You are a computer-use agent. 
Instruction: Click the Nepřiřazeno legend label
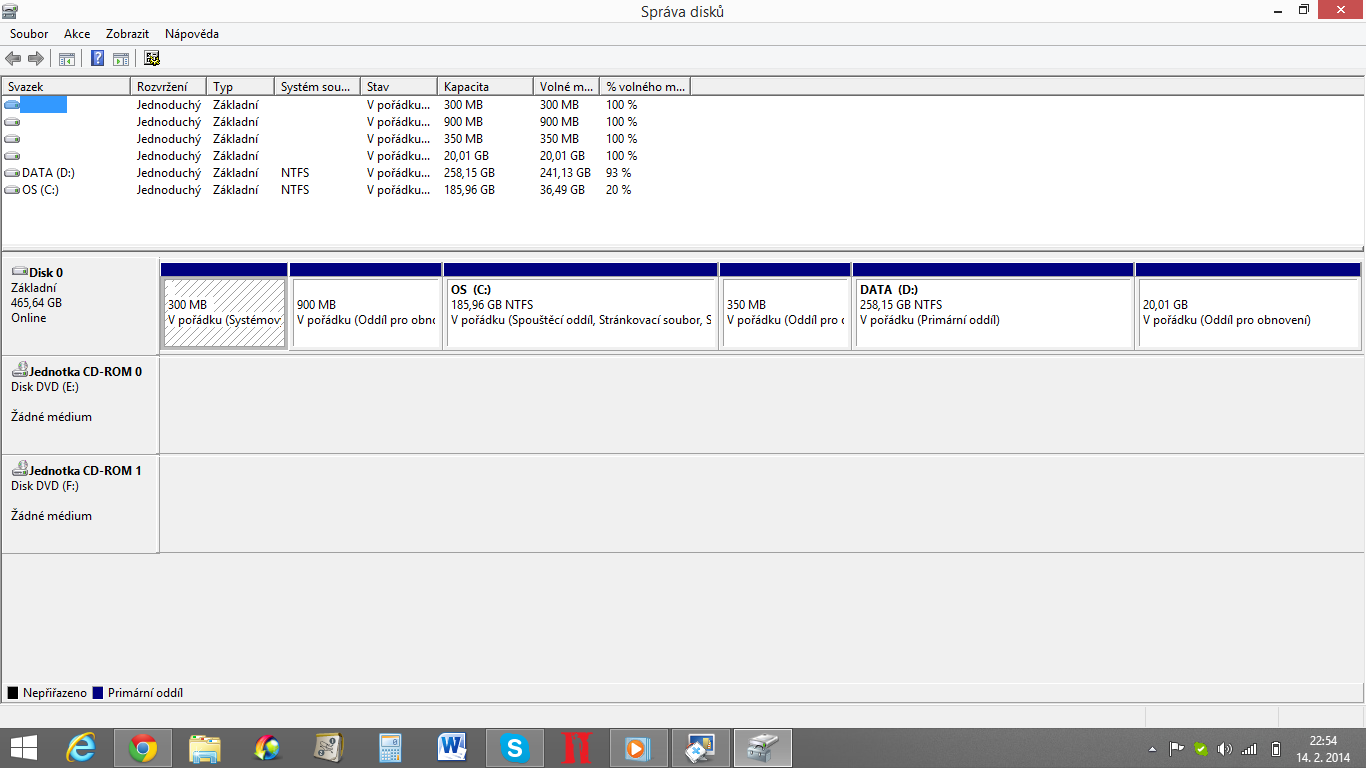(x=55, y=693)
